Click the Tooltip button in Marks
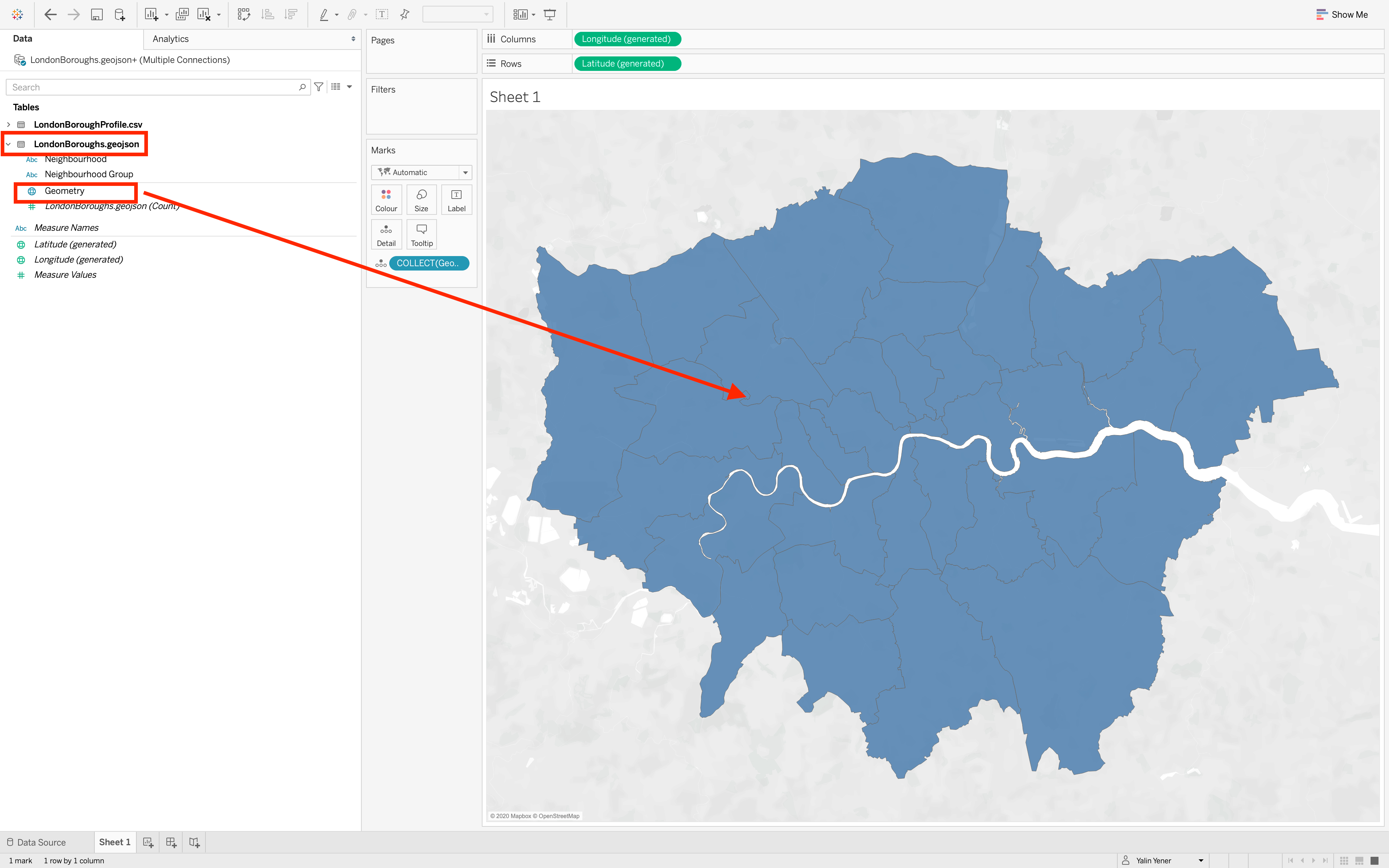This screenshot has width=1389, height=868. tap(421, 234)
